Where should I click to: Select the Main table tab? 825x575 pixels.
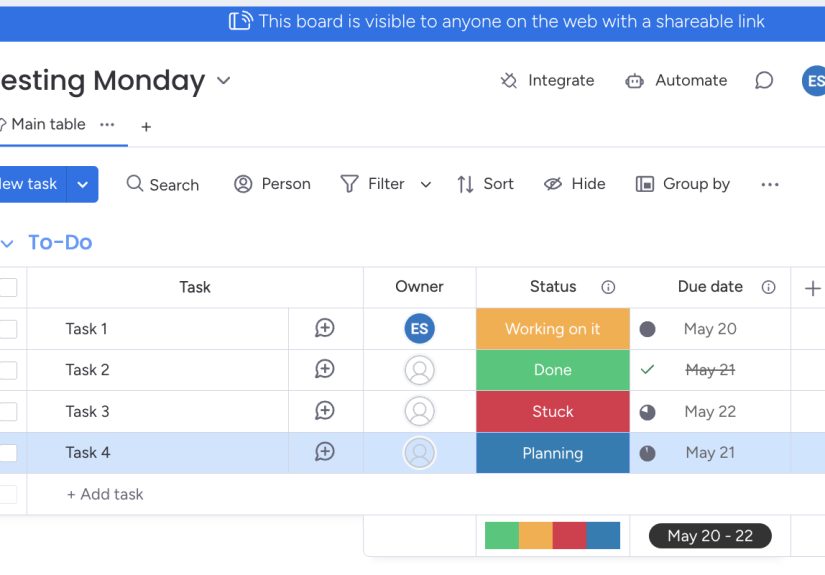pos(47,125)
